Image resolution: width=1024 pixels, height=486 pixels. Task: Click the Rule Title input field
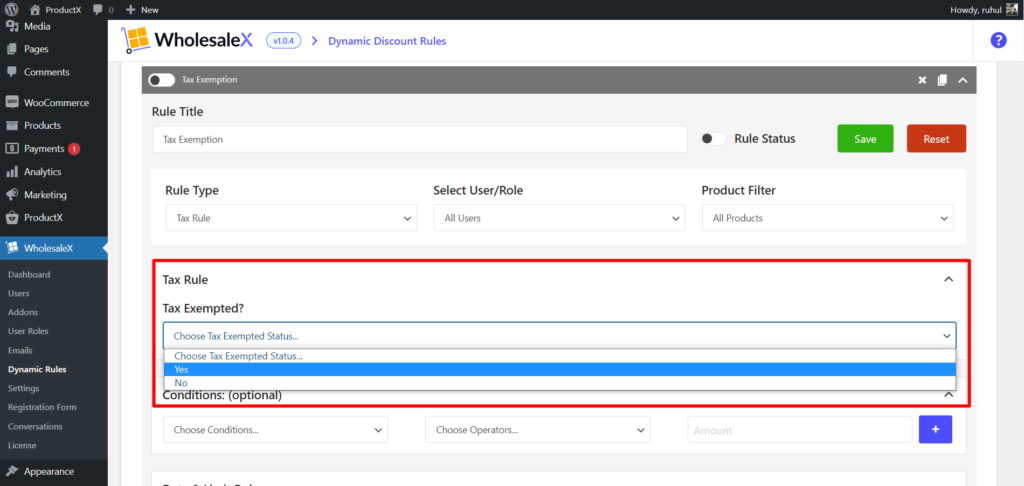coord(420,139)
